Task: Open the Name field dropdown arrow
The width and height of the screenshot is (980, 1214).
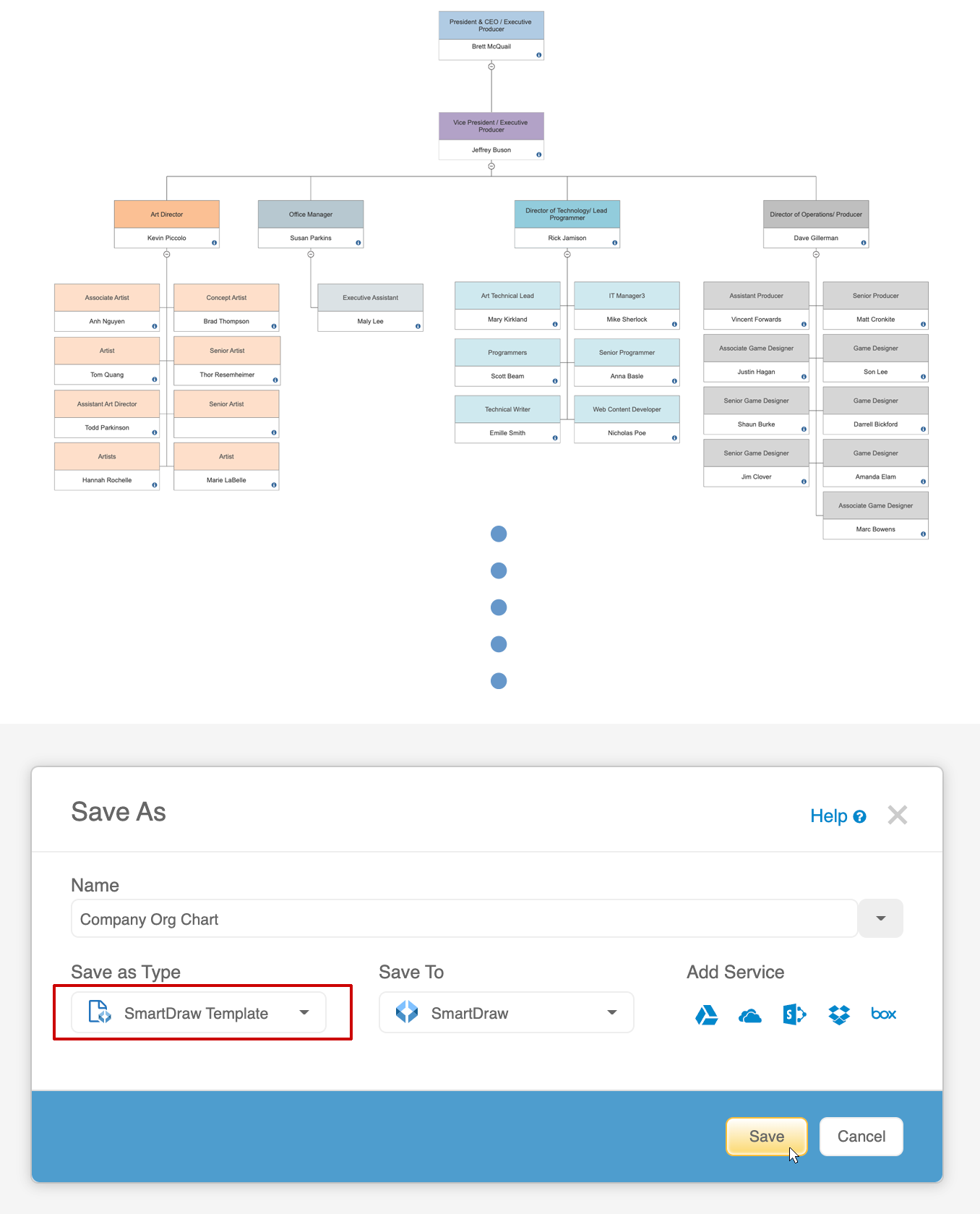Action: pos(880,918)
